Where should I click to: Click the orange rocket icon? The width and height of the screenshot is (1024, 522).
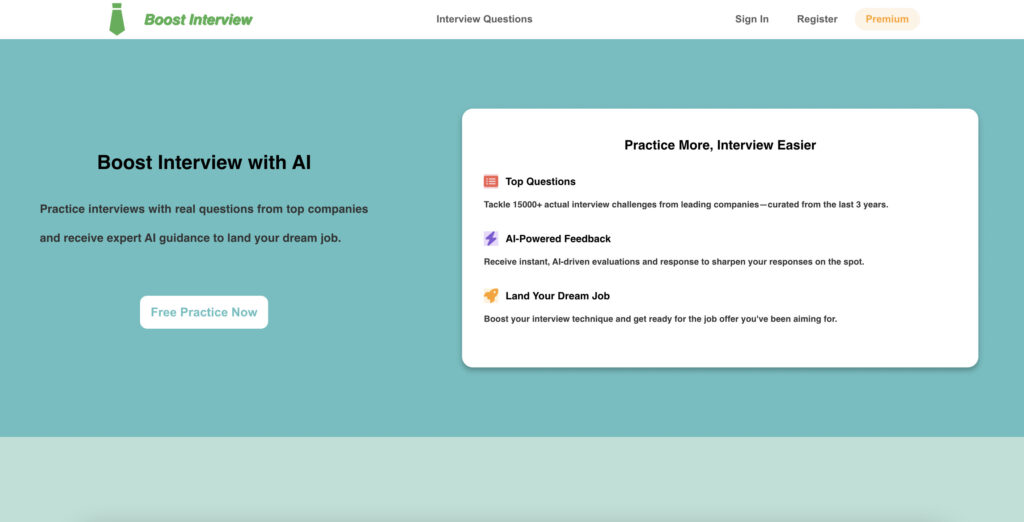pos(490,295)
